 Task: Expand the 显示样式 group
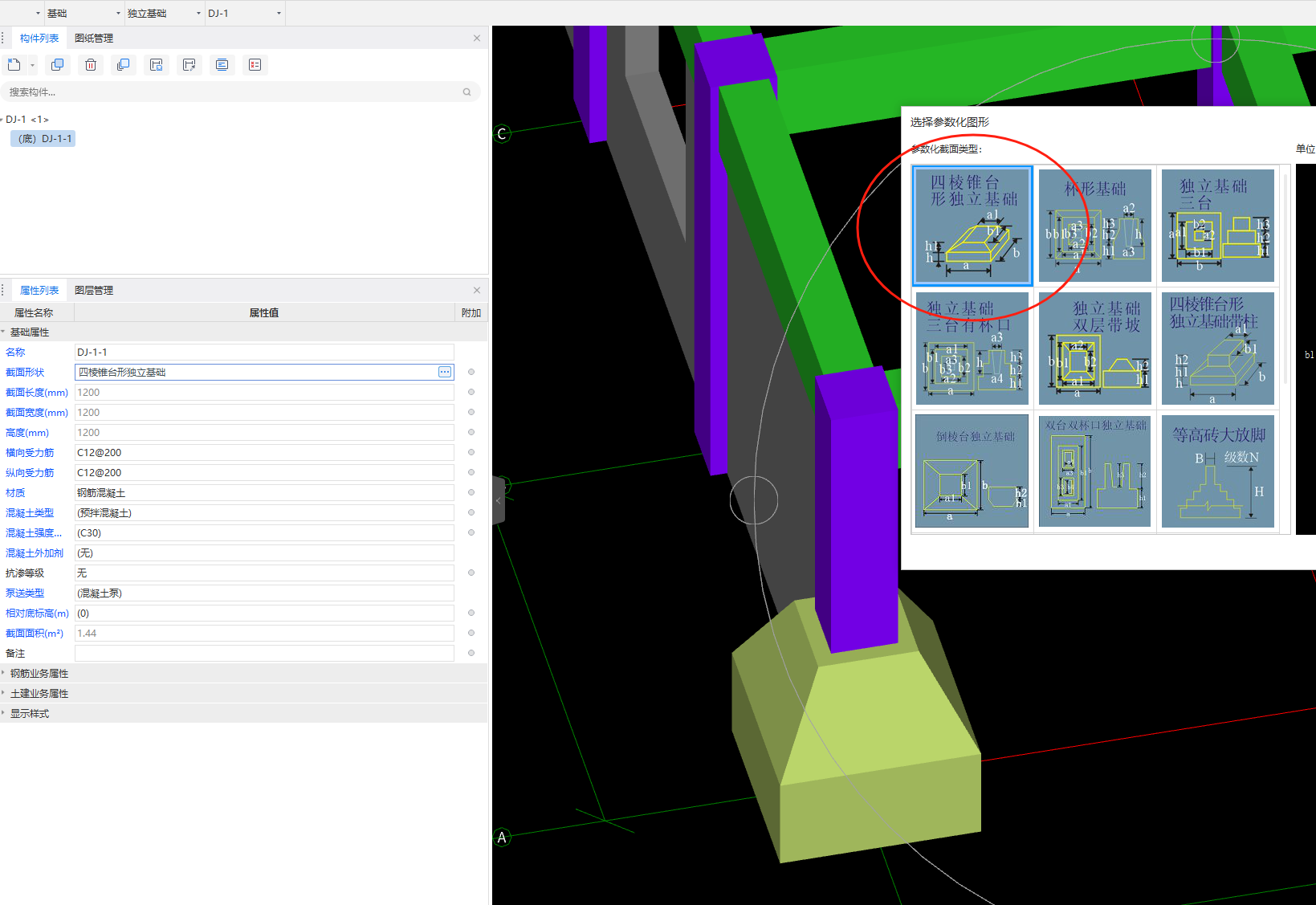tap(3, 713)
